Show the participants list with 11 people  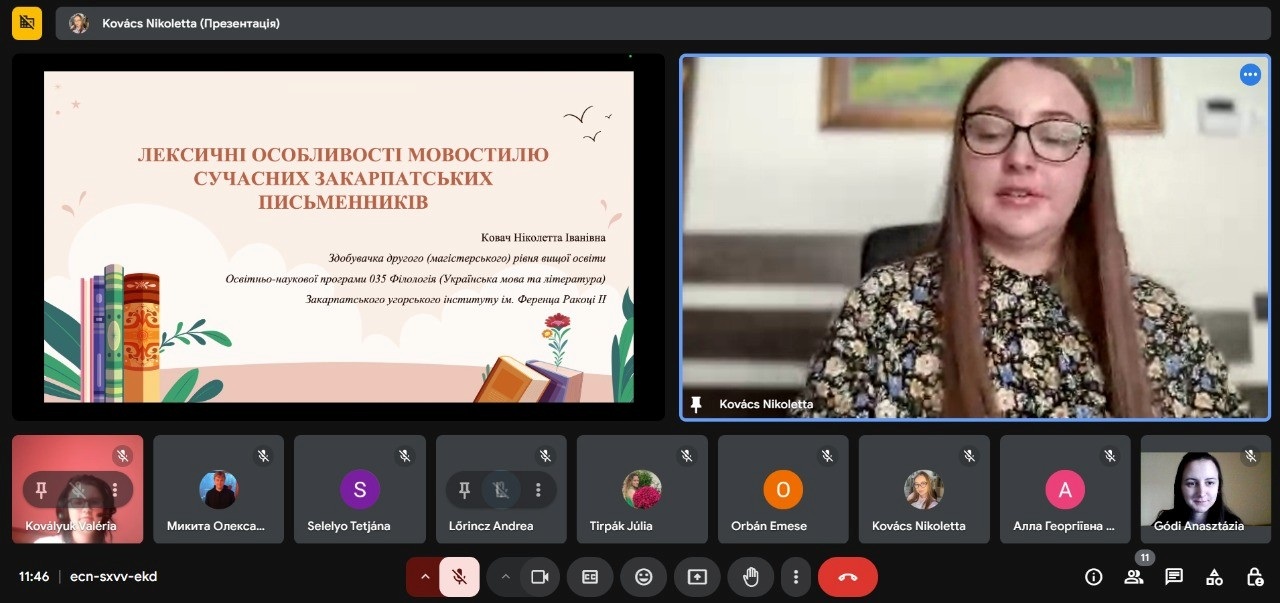pyautogui.click(x=1134, y=577)
